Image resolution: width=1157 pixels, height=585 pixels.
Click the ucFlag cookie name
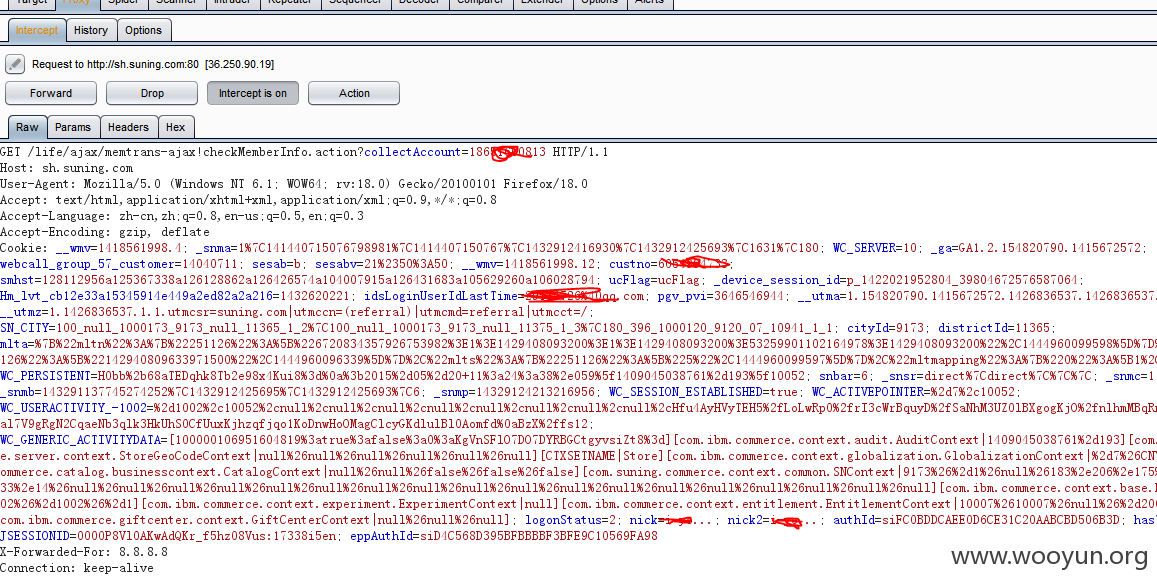629,280
